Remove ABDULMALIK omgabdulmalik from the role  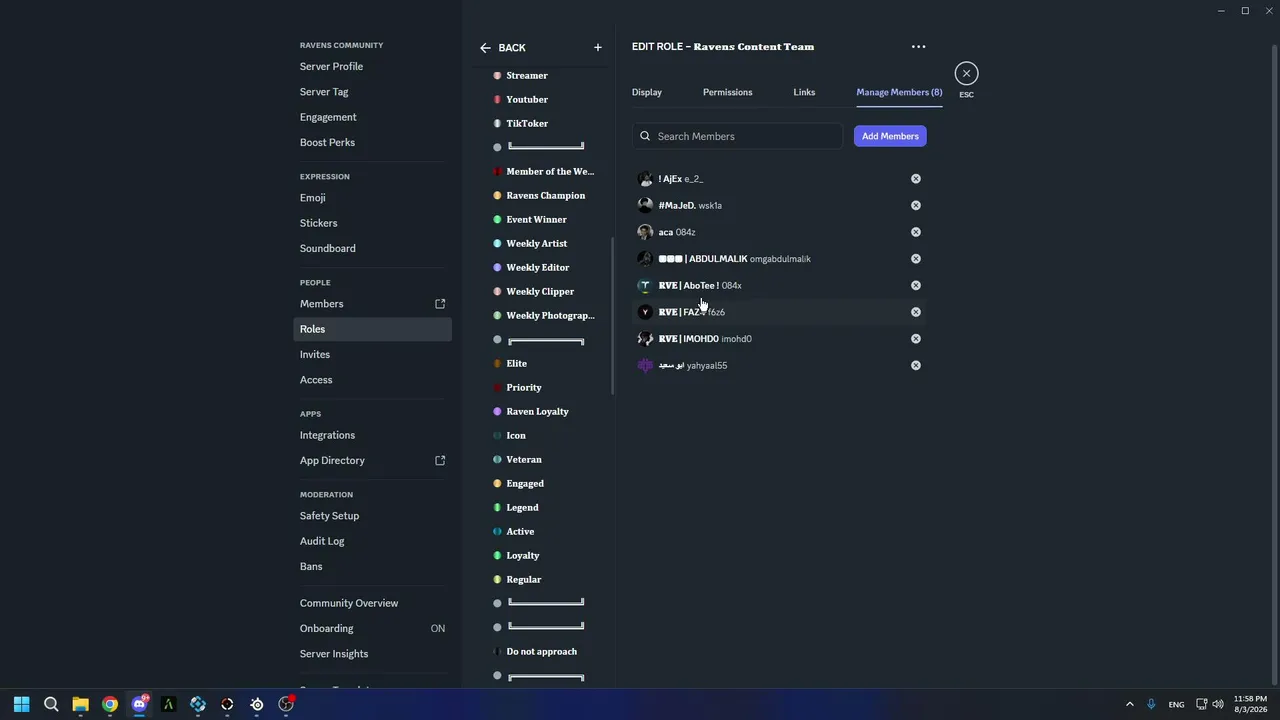[x=915, y=259]
